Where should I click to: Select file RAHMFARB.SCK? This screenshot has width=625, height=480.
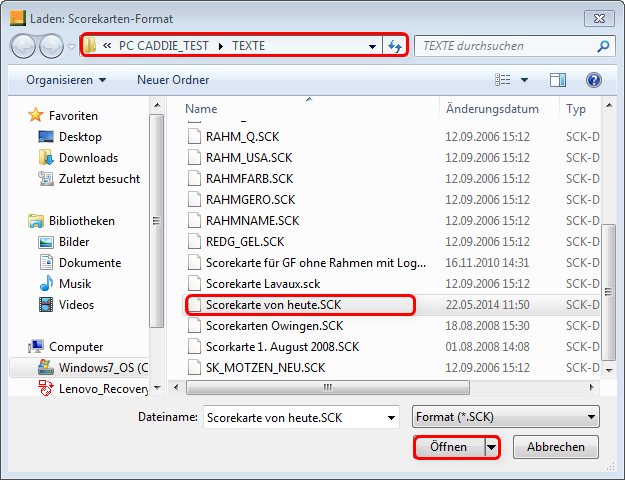click(250, 179)
